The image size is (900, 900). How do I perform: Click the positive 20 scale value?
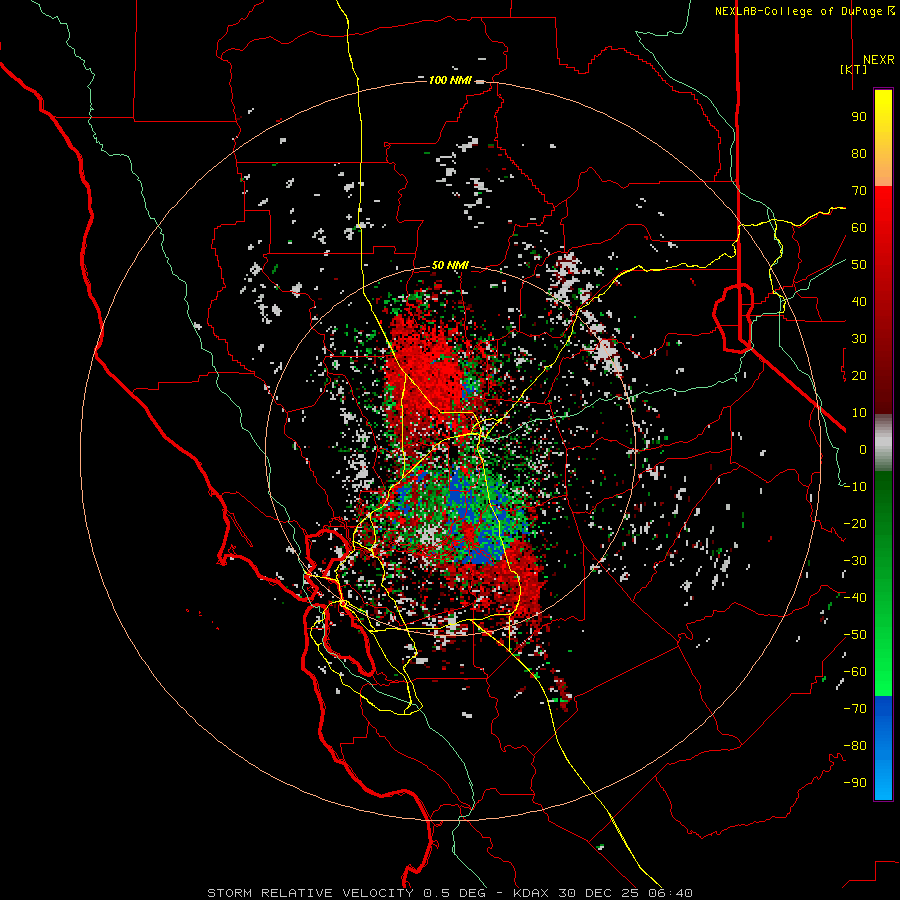click(x=859, y=375)
